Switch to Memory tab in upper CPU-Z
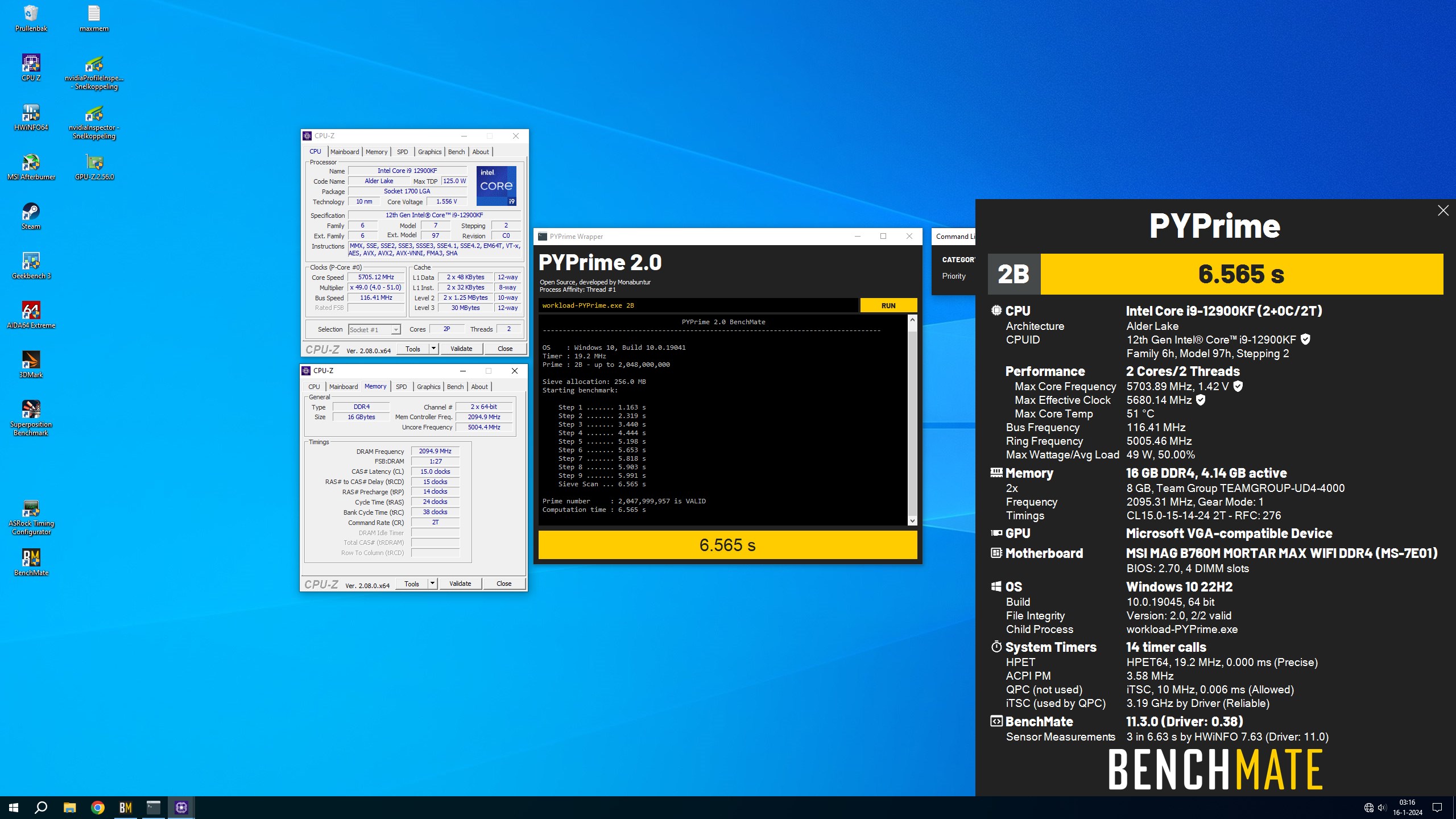The image size is (1456, 819). click(x=377, y=152)
